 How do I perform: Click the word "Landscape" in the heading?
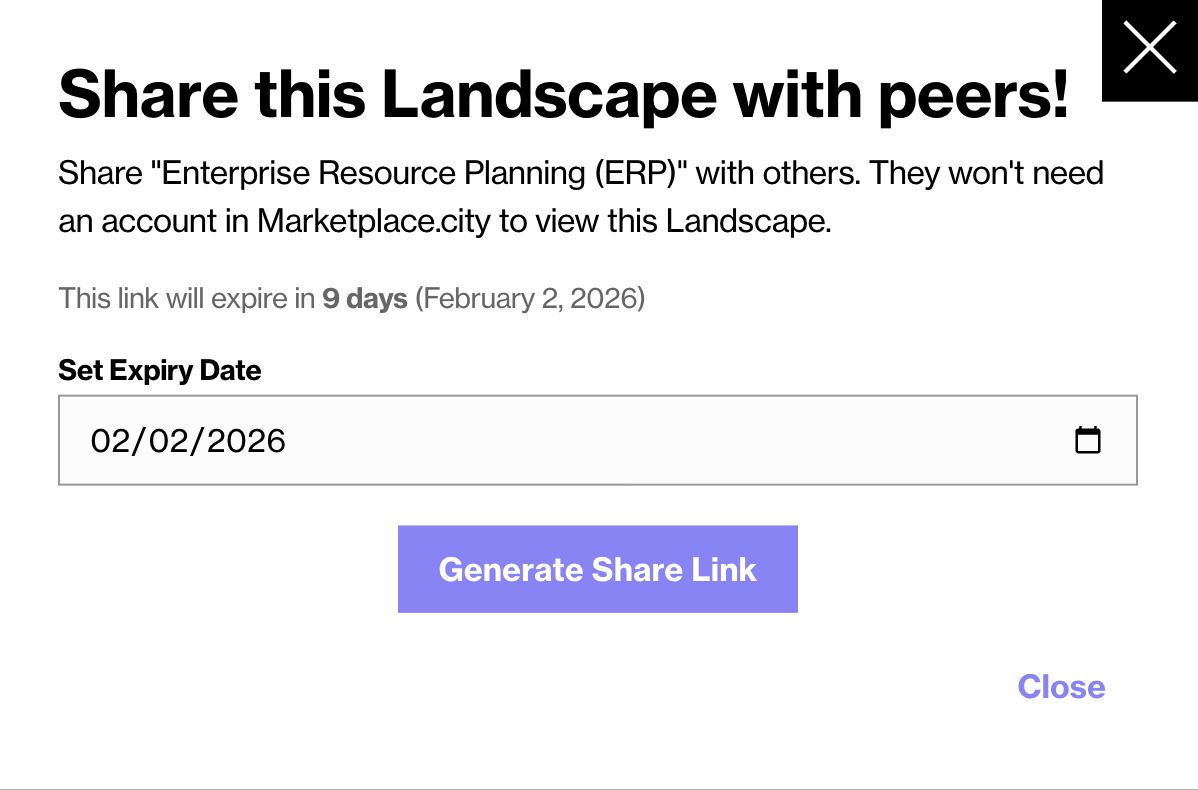click(x=549, y=96)
